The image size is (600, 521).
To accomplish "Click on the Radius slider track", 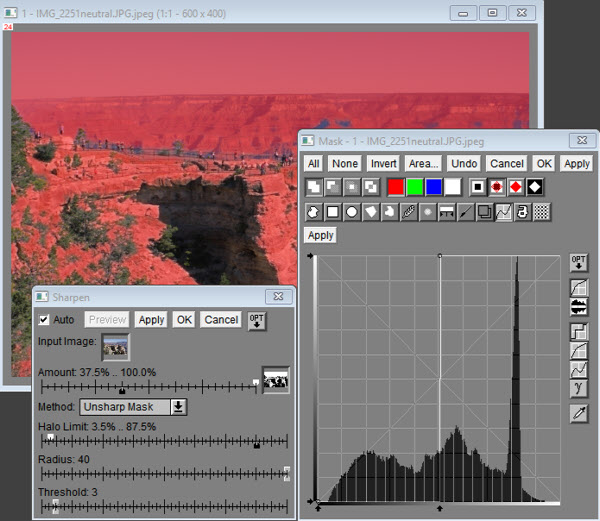I will [164, 474].
